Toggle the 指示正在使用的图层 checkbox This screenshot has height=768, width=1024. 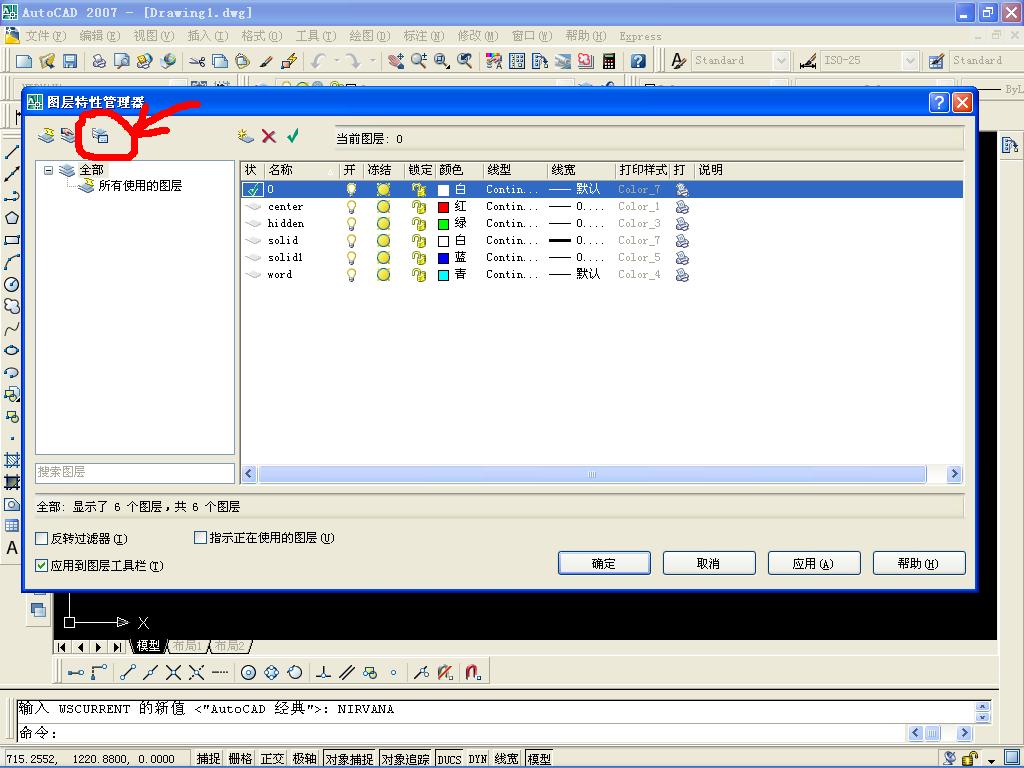pos(200,537)
